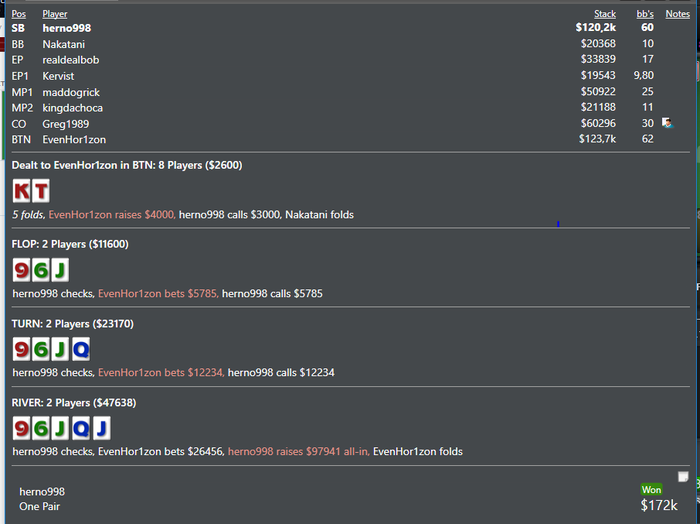Select the Jack card in the FLOP row

[x=60, y=270]
